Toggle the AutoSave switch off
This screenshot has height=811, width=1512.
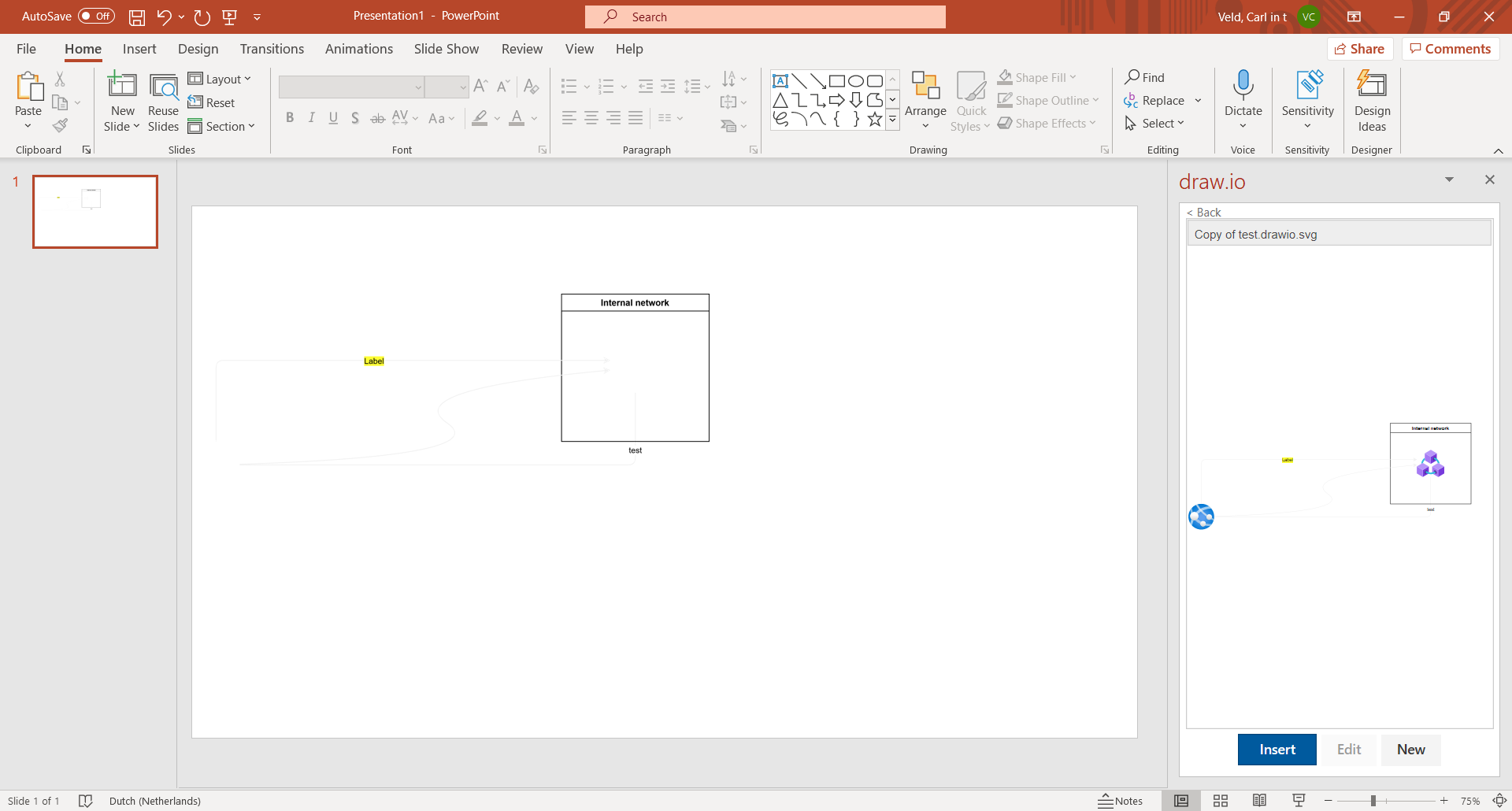pos(96,16)
